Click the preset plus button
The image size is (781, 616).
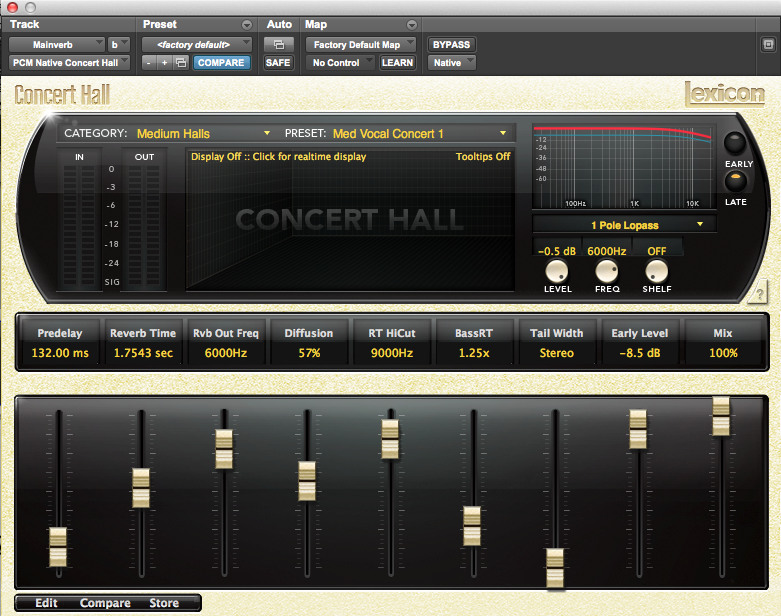point(164,63)
